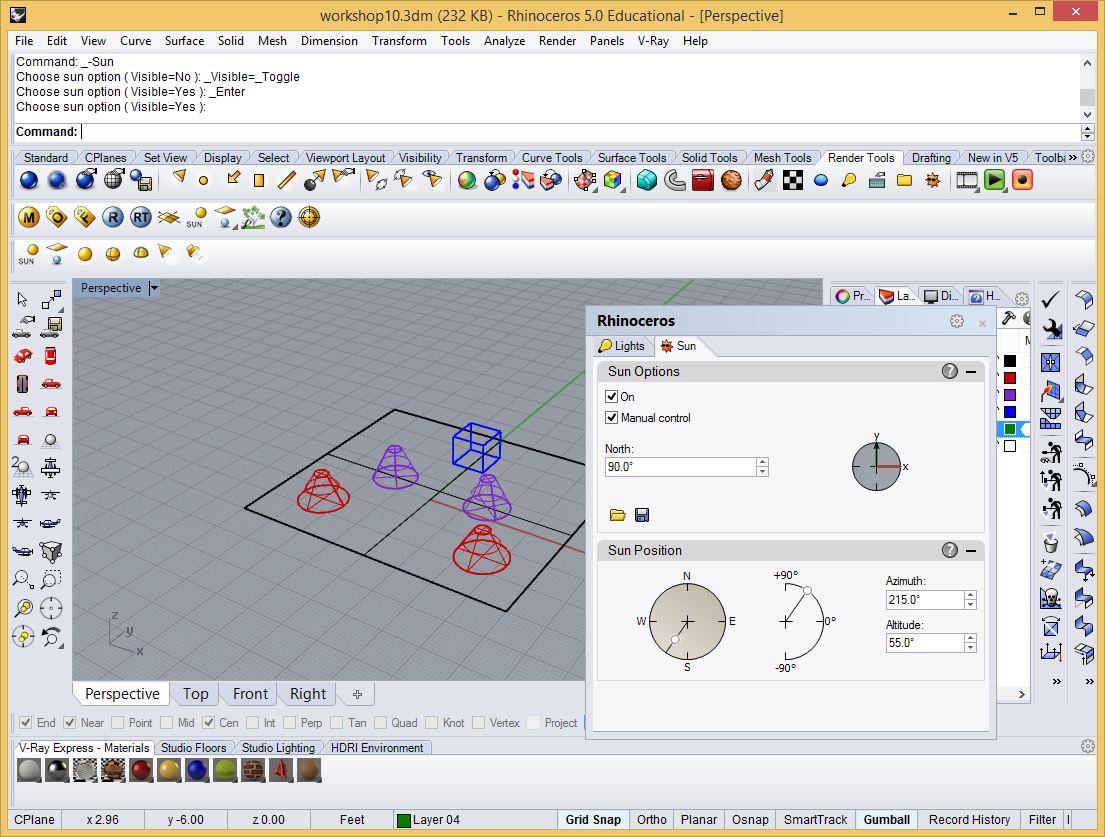Viewport: 1105px width, 837px height.
Task: Enable the Point osnap checkbox
Action: [x=118, y=723]
